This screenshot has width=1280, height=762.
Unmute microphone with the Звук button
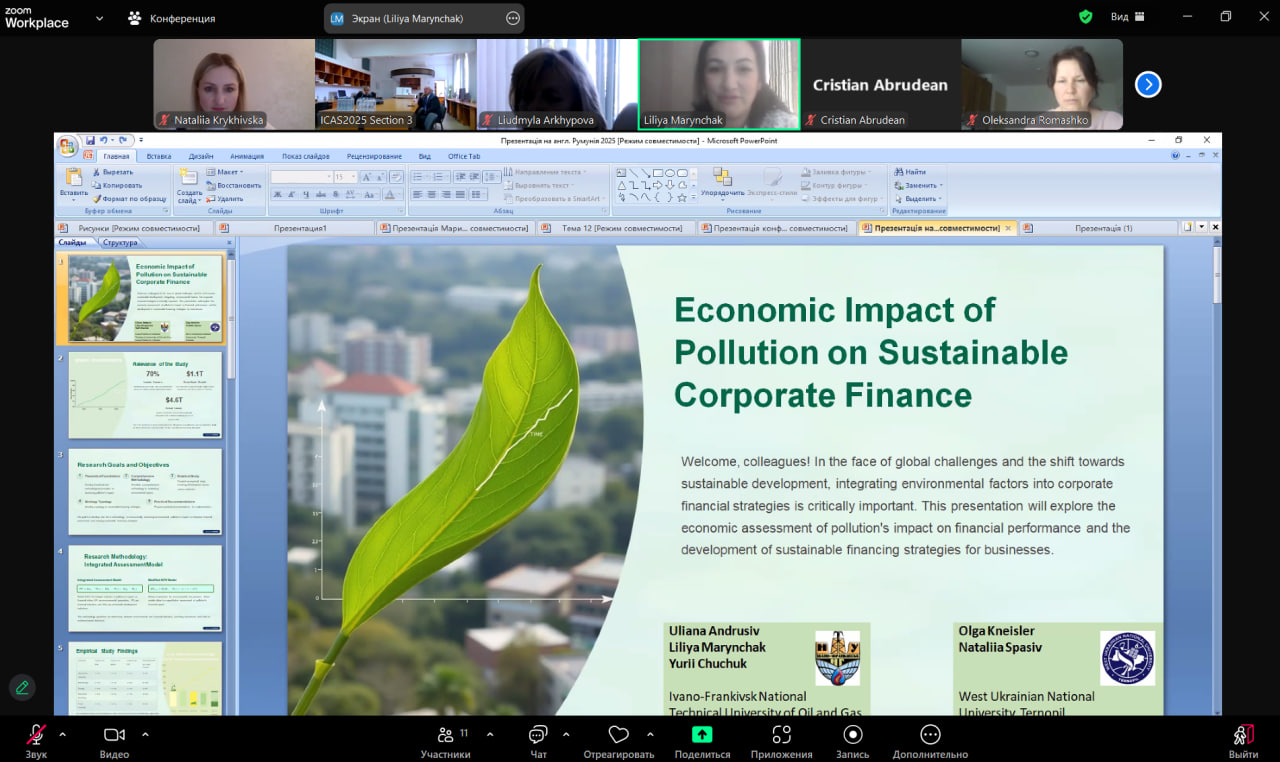pos(36,741)
